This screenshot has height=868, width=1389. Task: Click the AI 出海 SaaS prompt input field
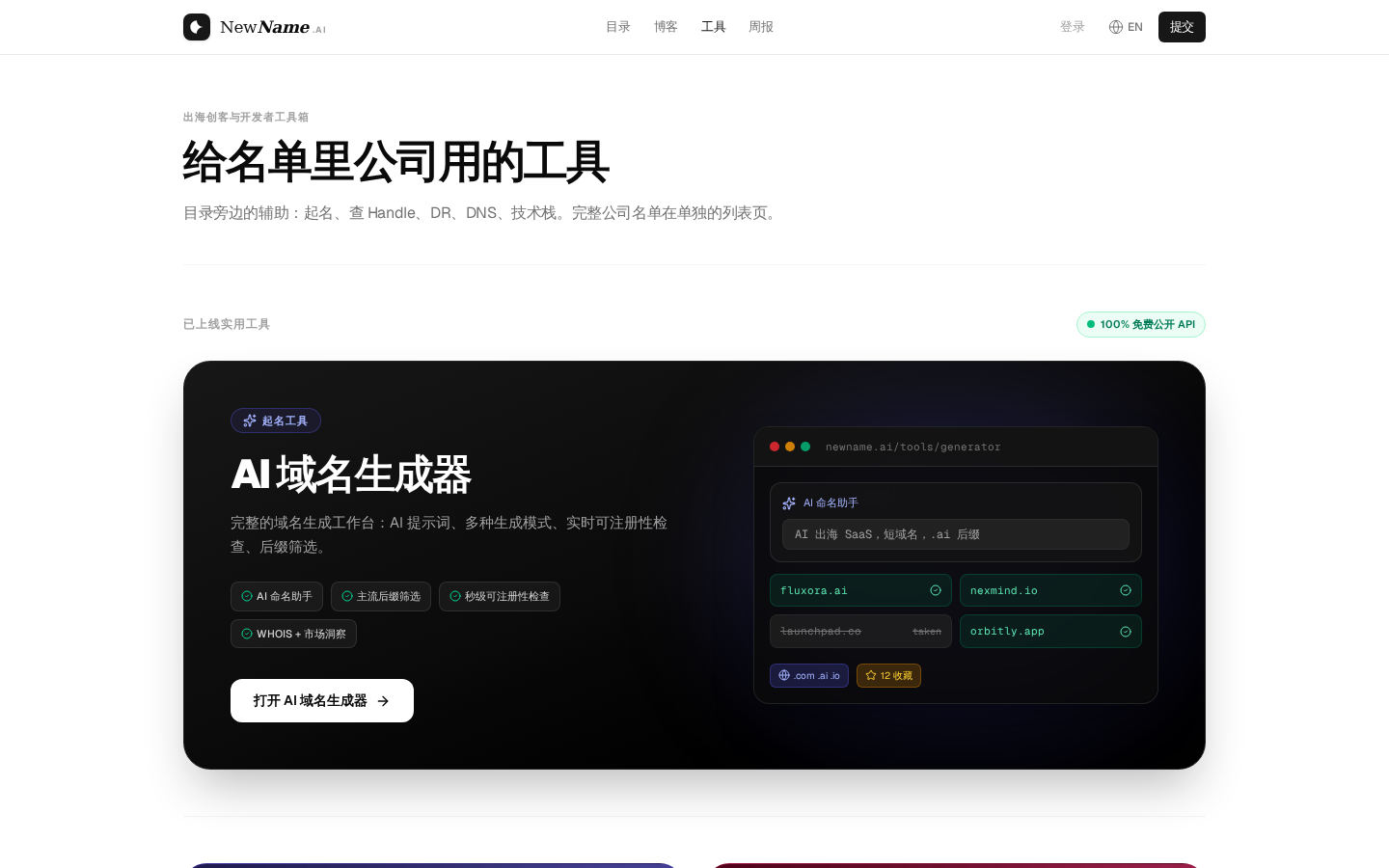pos(956,534)
